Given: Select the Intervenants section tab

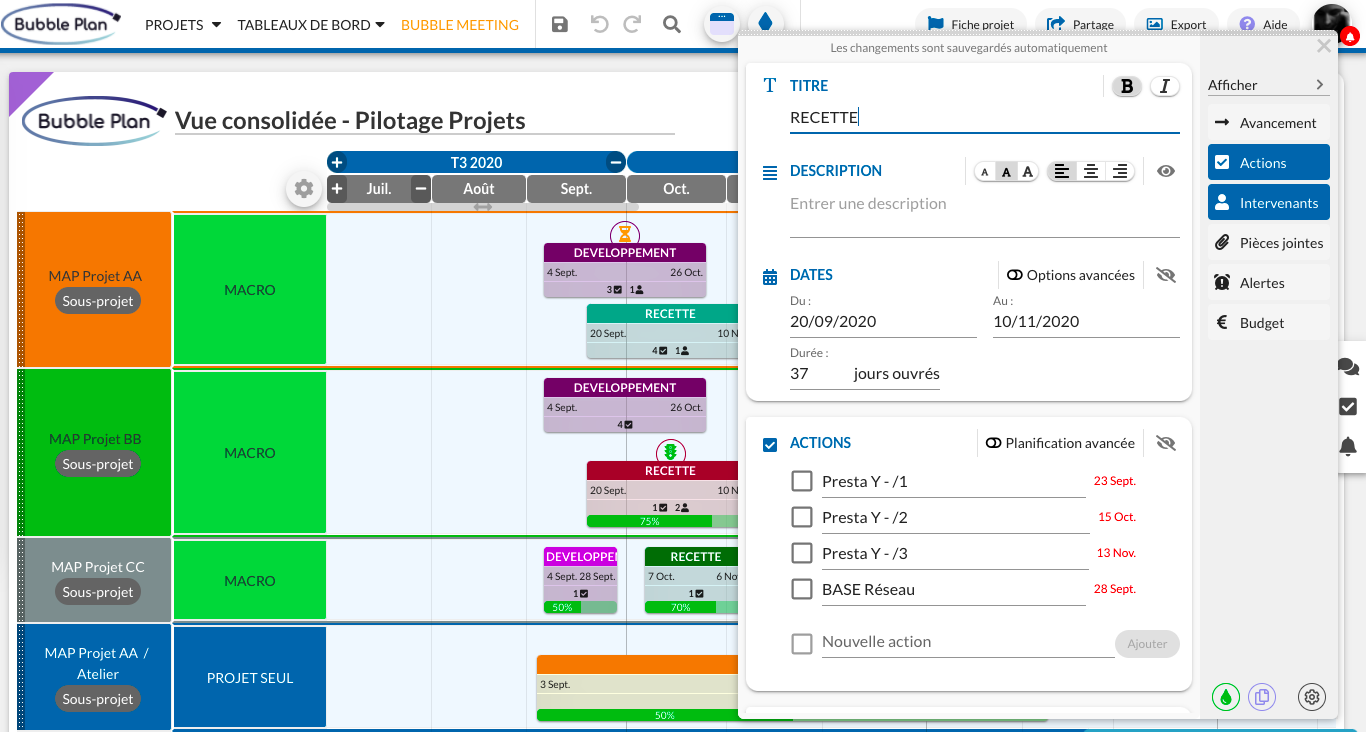Looking at the screenshot, I should [x=1269, y=203].
